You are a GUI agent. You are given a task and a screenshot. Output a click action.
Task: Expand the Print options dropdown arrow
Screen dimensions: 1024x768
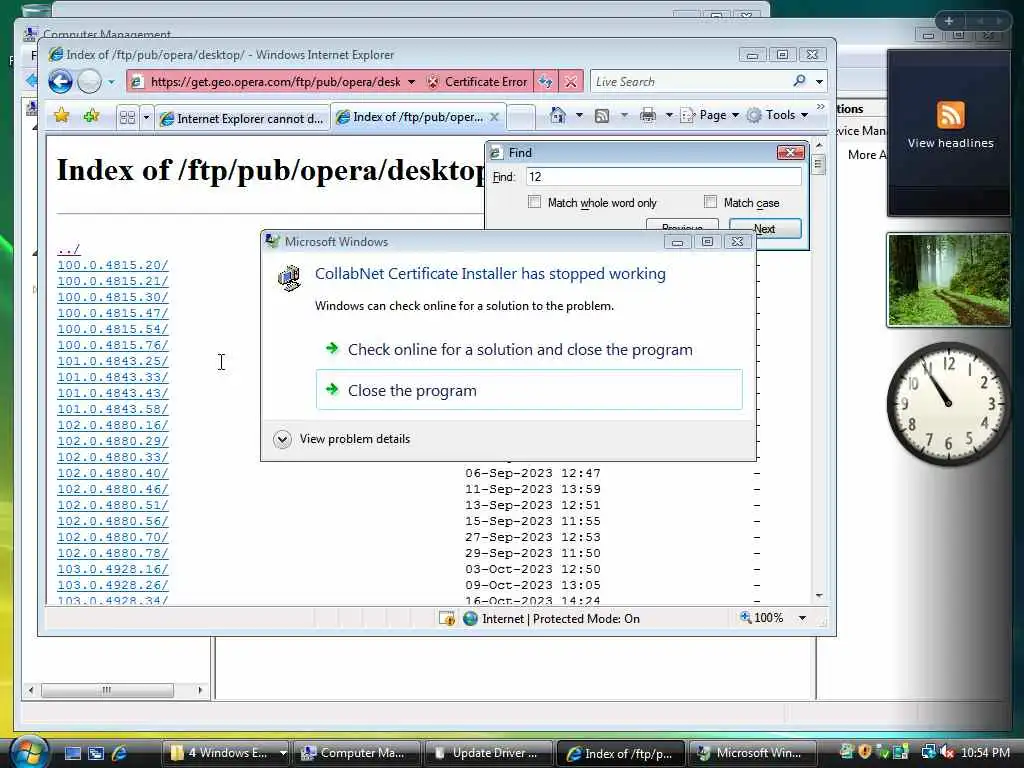669,116
